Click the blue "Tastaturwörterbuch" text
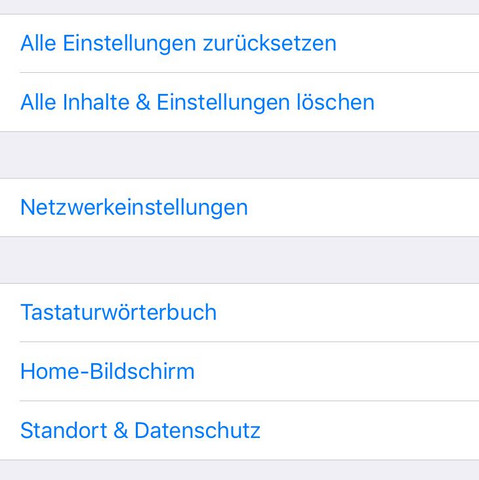The width and height of the screenshot is (479, 480). (x=119, y=313)
